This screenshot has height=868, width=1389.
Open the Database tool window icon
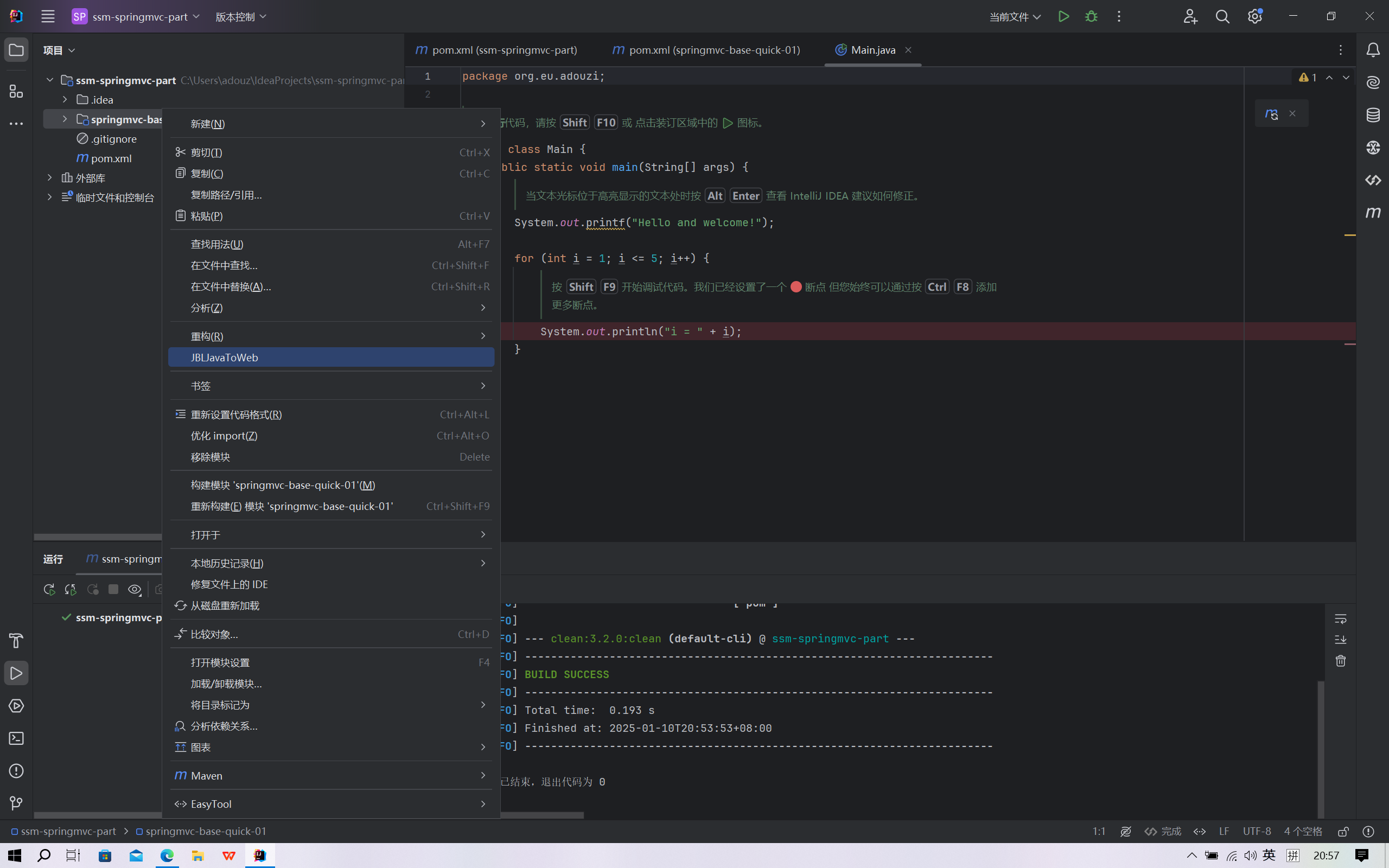click(x=1373, y=116)
